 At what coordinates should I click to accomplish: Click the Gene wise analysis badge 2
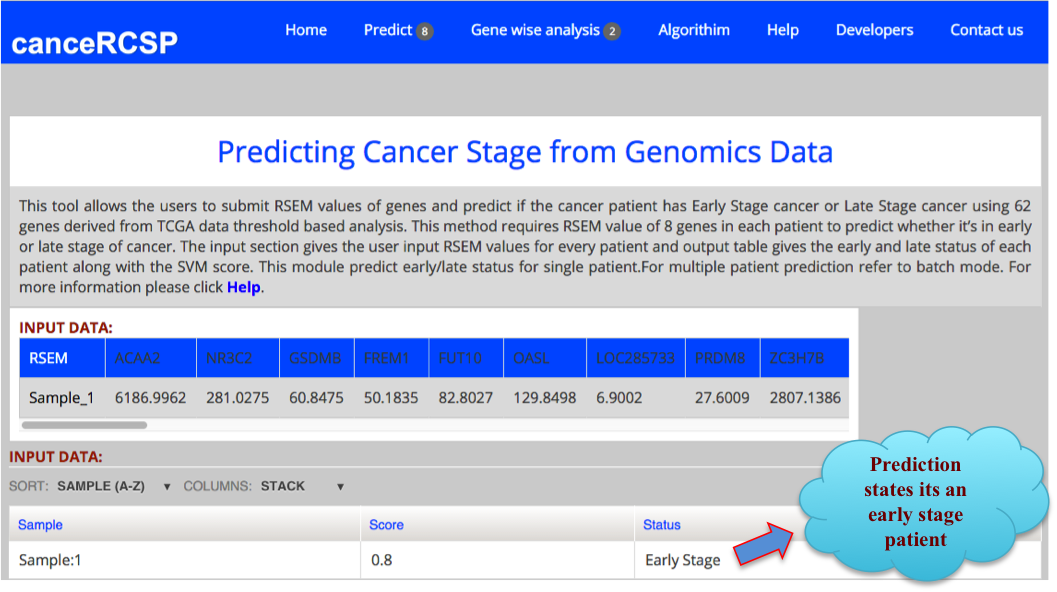tap(612, 31)
